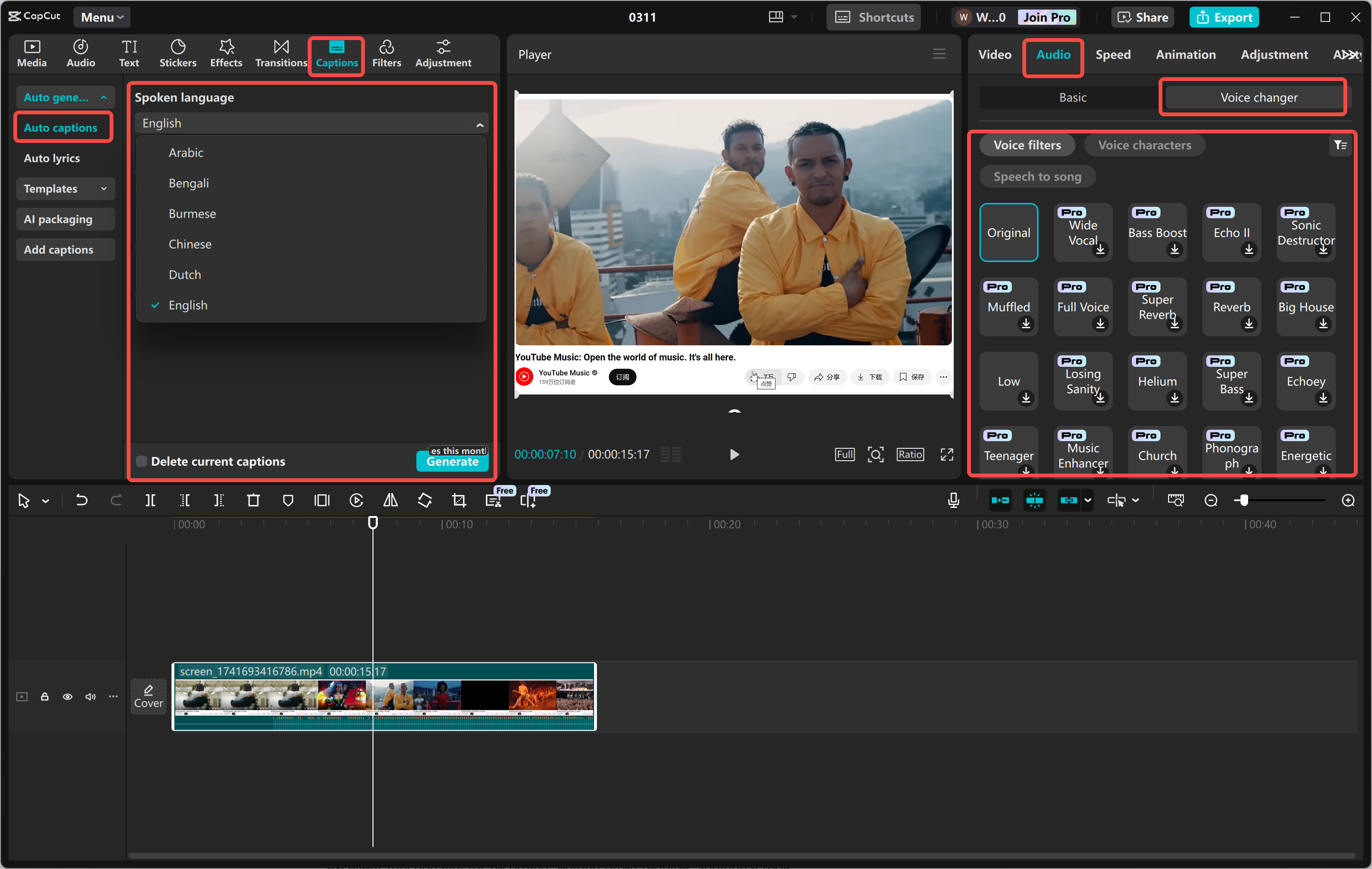Click the Split tool above the timeline
1372x869 pixels.
[x=151, y=500]
